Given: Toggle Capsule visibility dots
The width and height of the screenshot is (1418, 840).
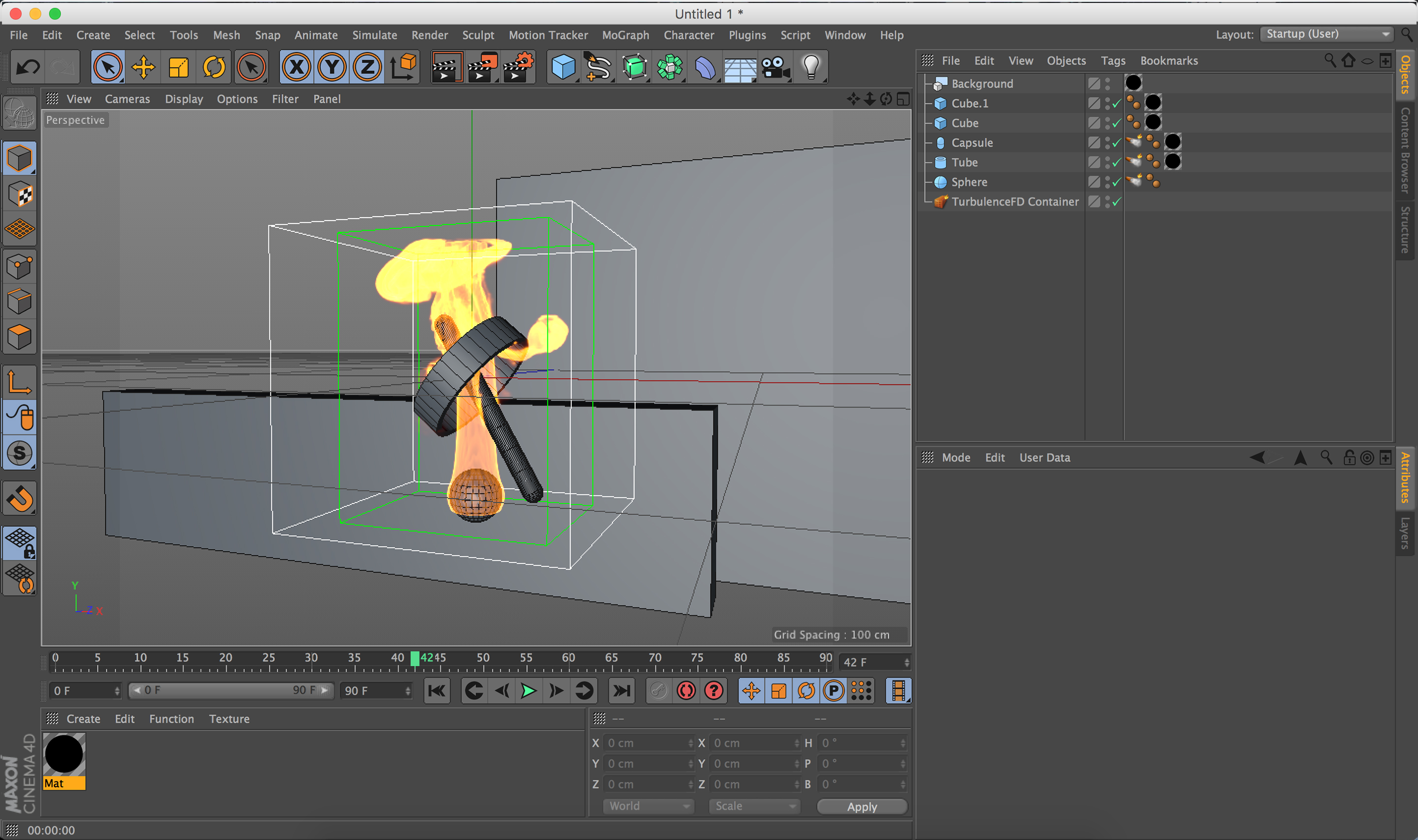Looking at the screenshot, I should (x=1107, y=143).
